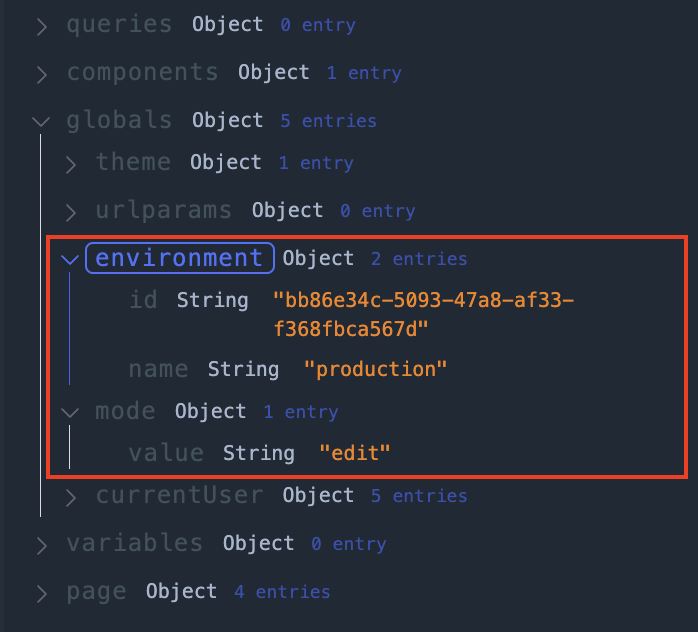Expand the currentUser object chevron

point(71,496)
